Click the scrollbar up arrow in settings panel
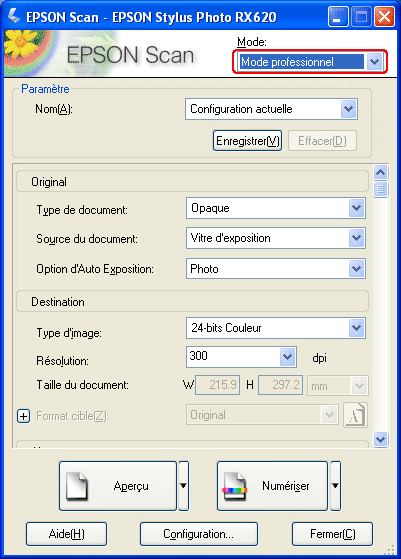This screenshot has width=401, height=559. click(x=380, y=173)
